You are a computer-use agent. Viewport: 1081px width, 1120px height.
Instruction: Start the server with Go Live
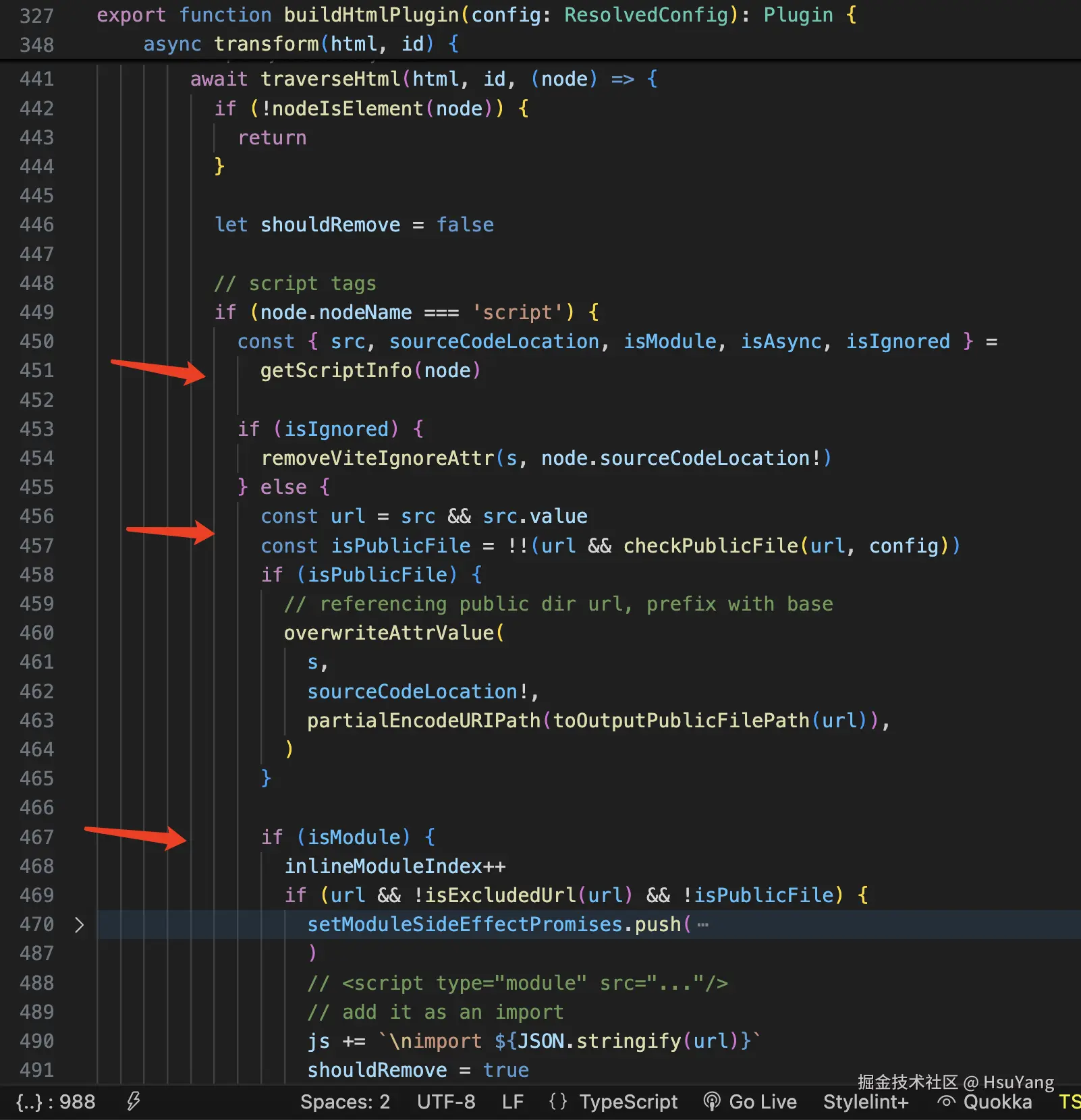click(750, 1102)
